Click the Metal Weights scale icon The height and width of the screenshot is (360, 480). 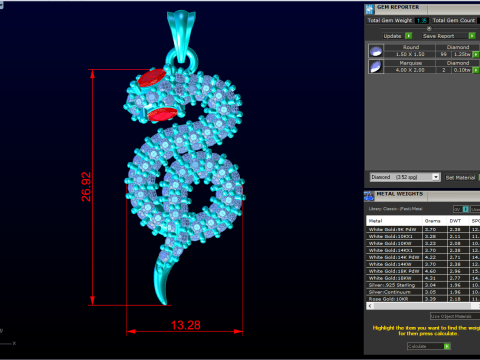[369, 196]
